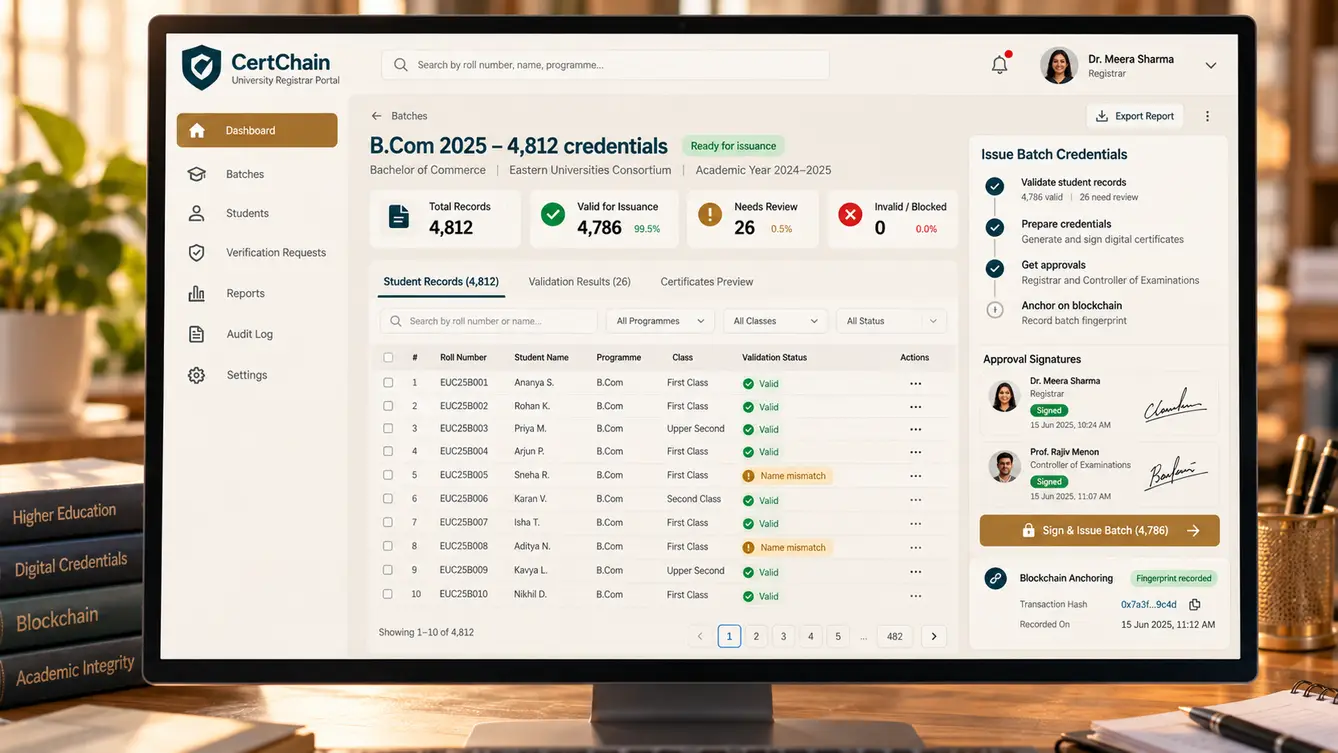
Task: Click the top search bar field
Action: (x=605, y=65)
